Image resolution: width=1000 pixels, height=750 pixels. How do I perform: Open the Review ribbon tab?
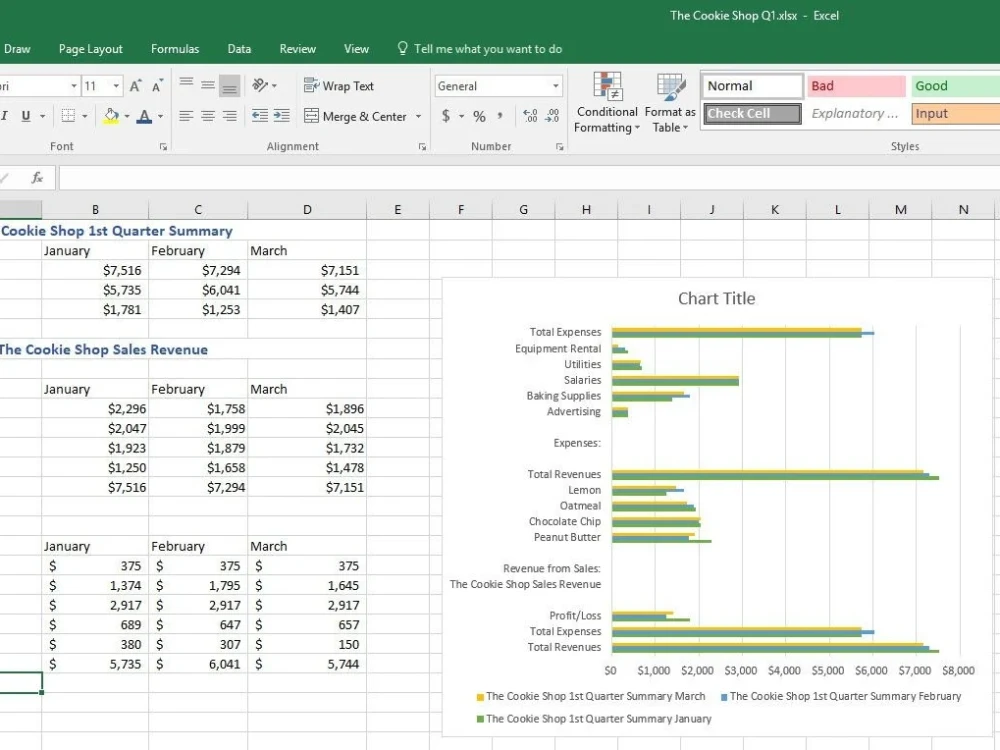coord(297,48)
